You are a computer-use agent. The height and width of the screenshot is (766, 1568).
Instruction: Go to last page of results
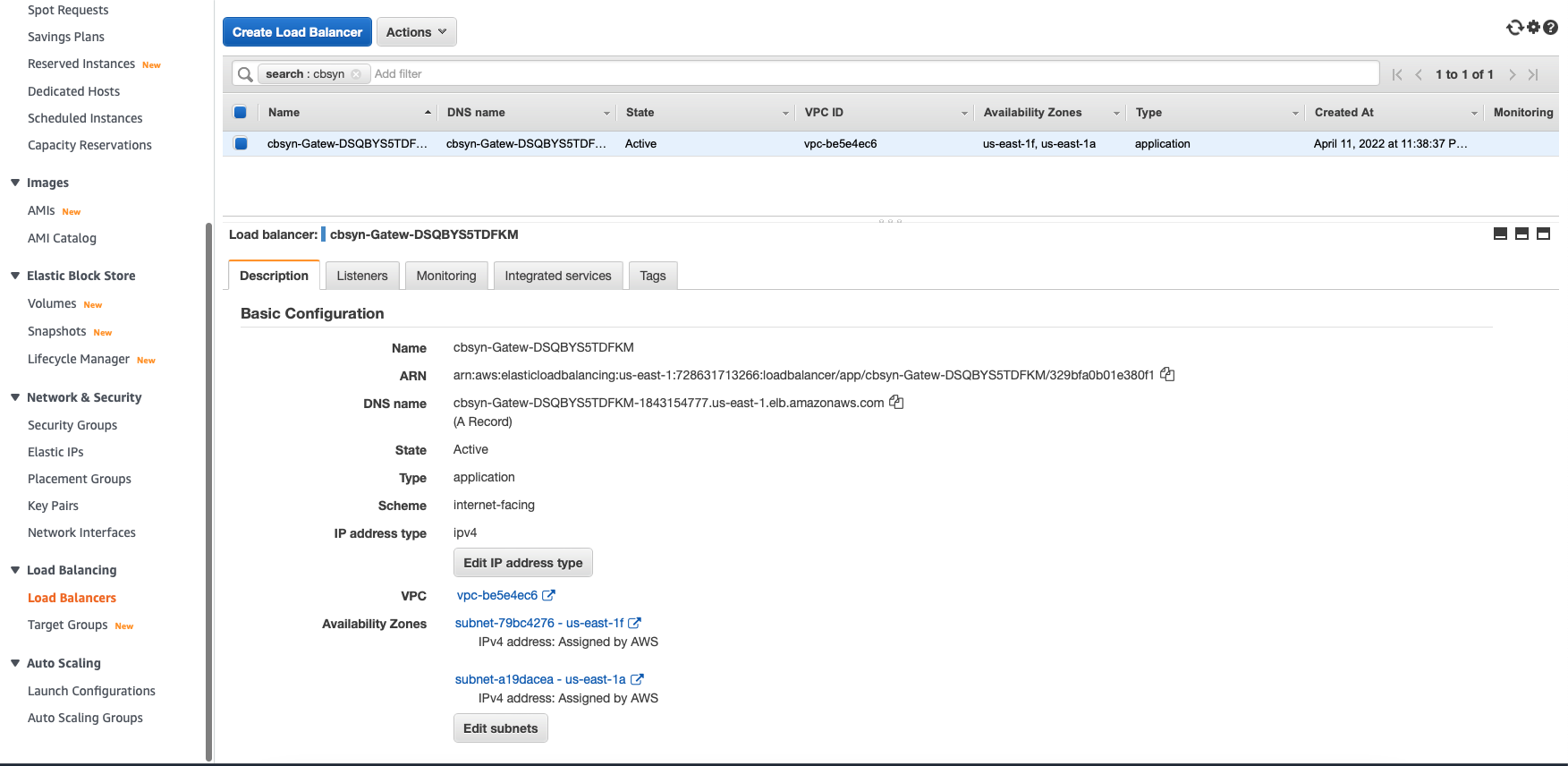1533,74
